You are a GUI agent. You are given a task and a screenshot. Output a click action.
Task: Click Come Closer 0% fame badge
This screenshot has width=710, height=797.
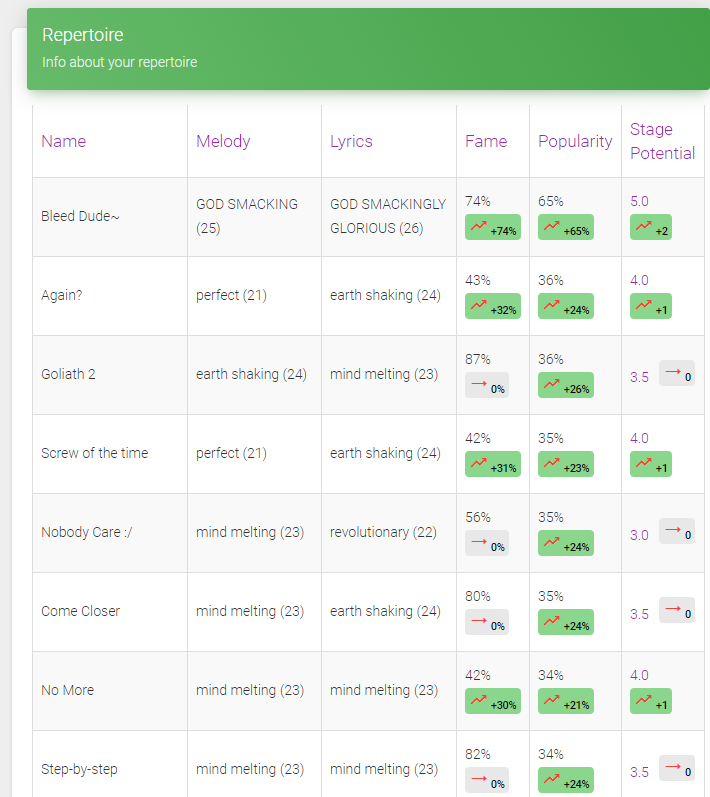[x=487, y=623]
